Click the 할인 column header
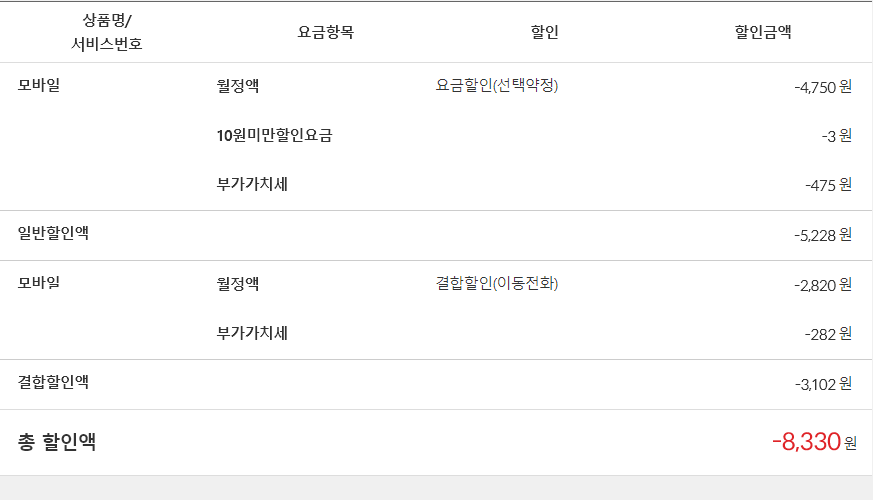Image resolution: width=873 pixels, height=500 pixels. [x=544, y=32]
